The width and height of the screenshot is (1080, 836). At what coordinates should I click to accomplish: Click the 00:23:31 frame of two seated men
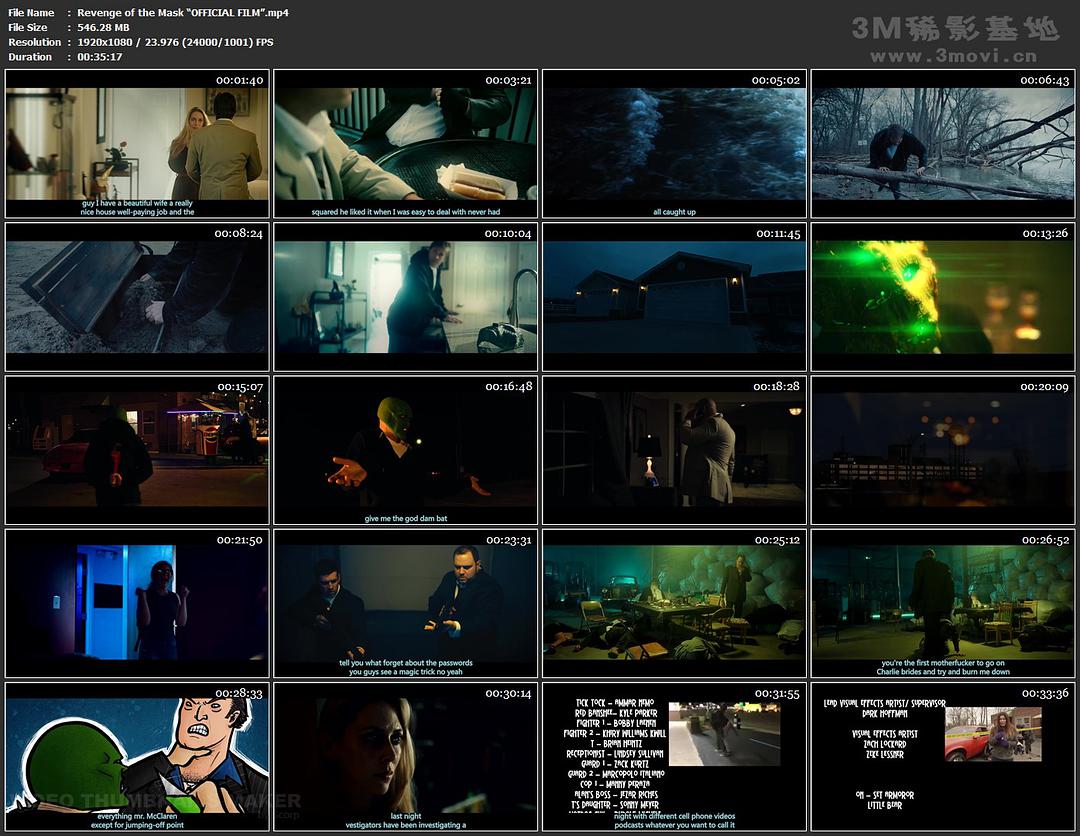tap(405, 603)
